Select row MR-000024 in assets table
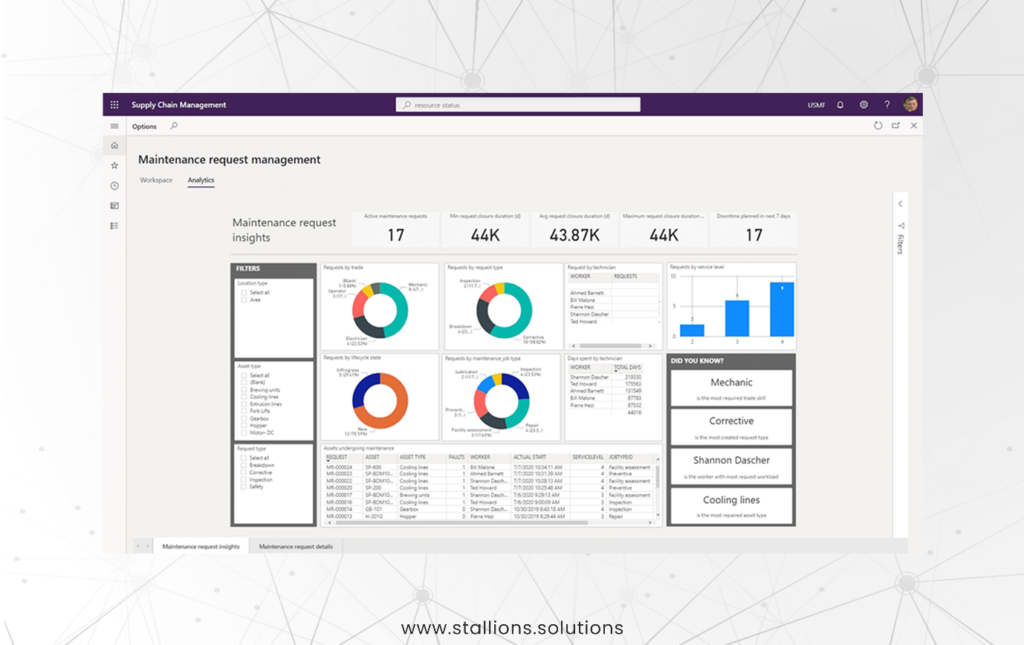This screenshot has width=1024, height=645. 490,467
